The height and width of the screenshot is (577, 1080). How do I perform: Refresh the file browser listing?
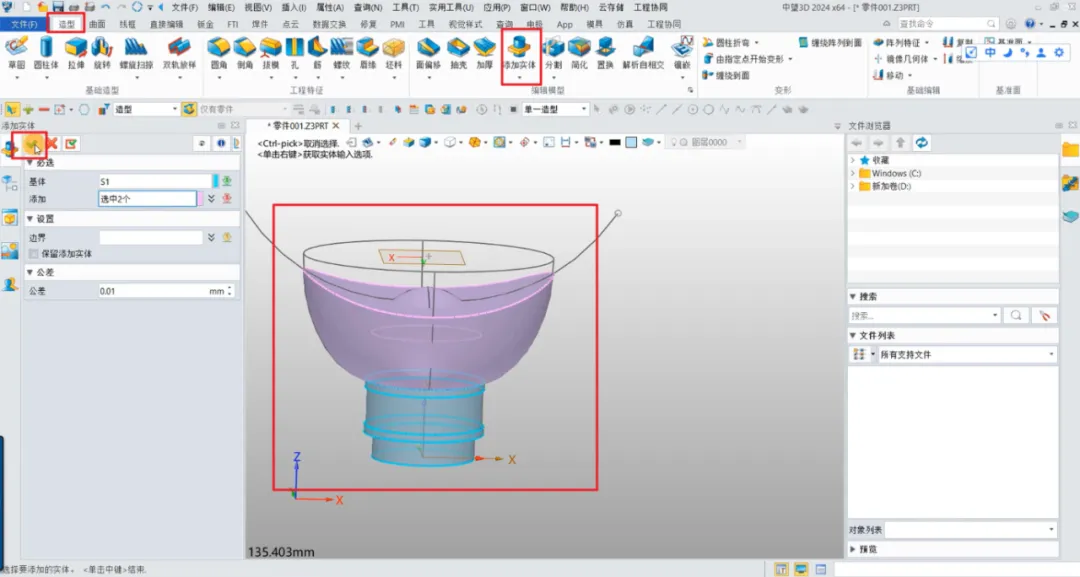[x=921, y=143]
